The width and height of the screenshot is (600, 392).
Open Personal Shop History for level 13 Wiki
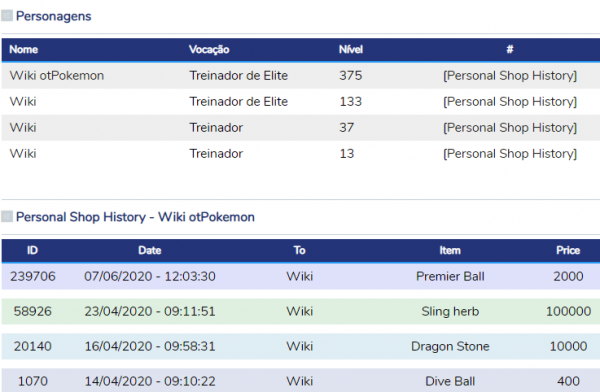[x=510, y=154]
